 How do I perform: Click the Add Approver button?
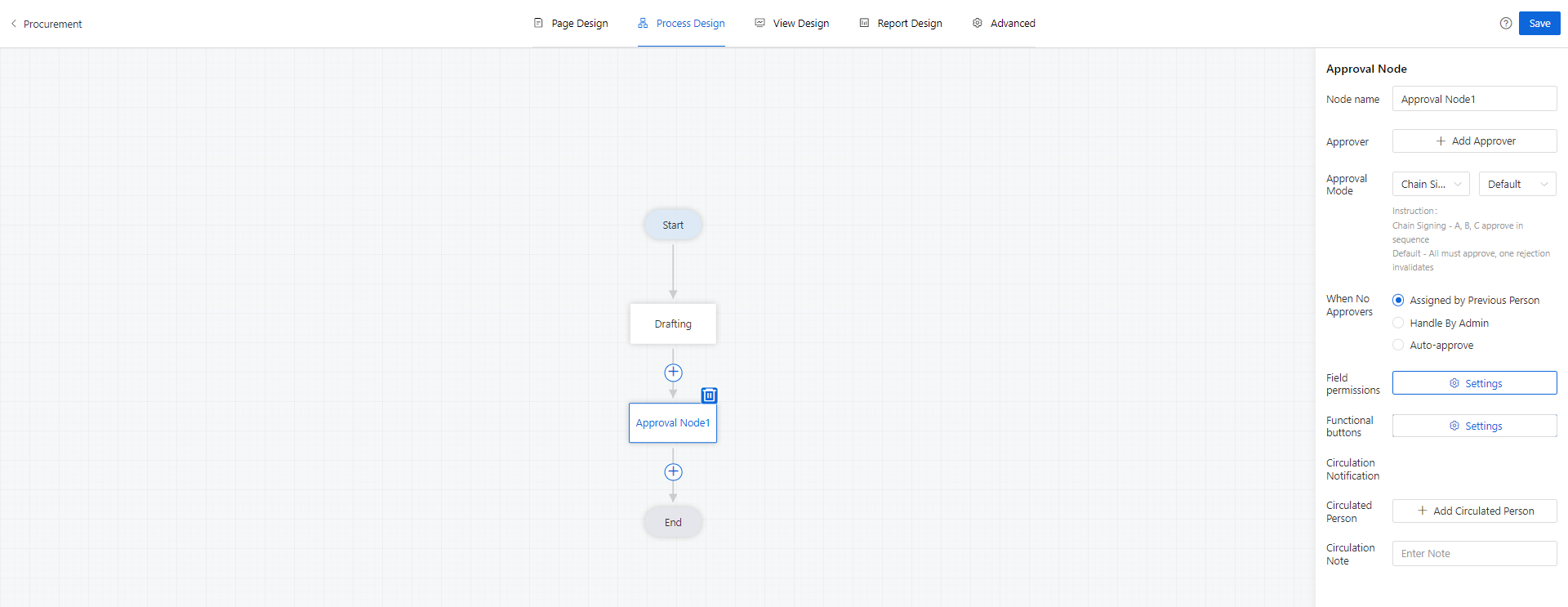1474,141
